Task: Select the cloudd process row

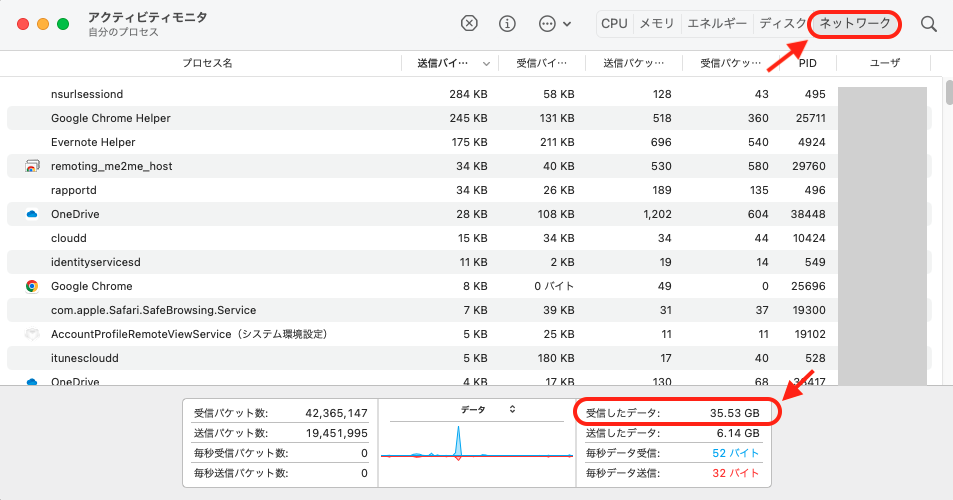Action: 469,238
